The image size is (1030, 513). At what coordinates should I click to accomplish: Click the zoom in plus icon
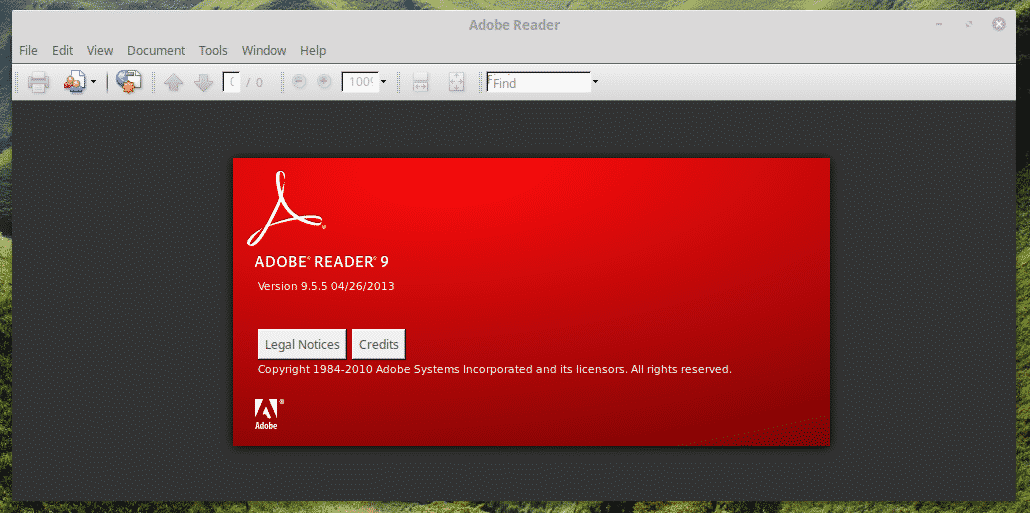tap(324, 81)
